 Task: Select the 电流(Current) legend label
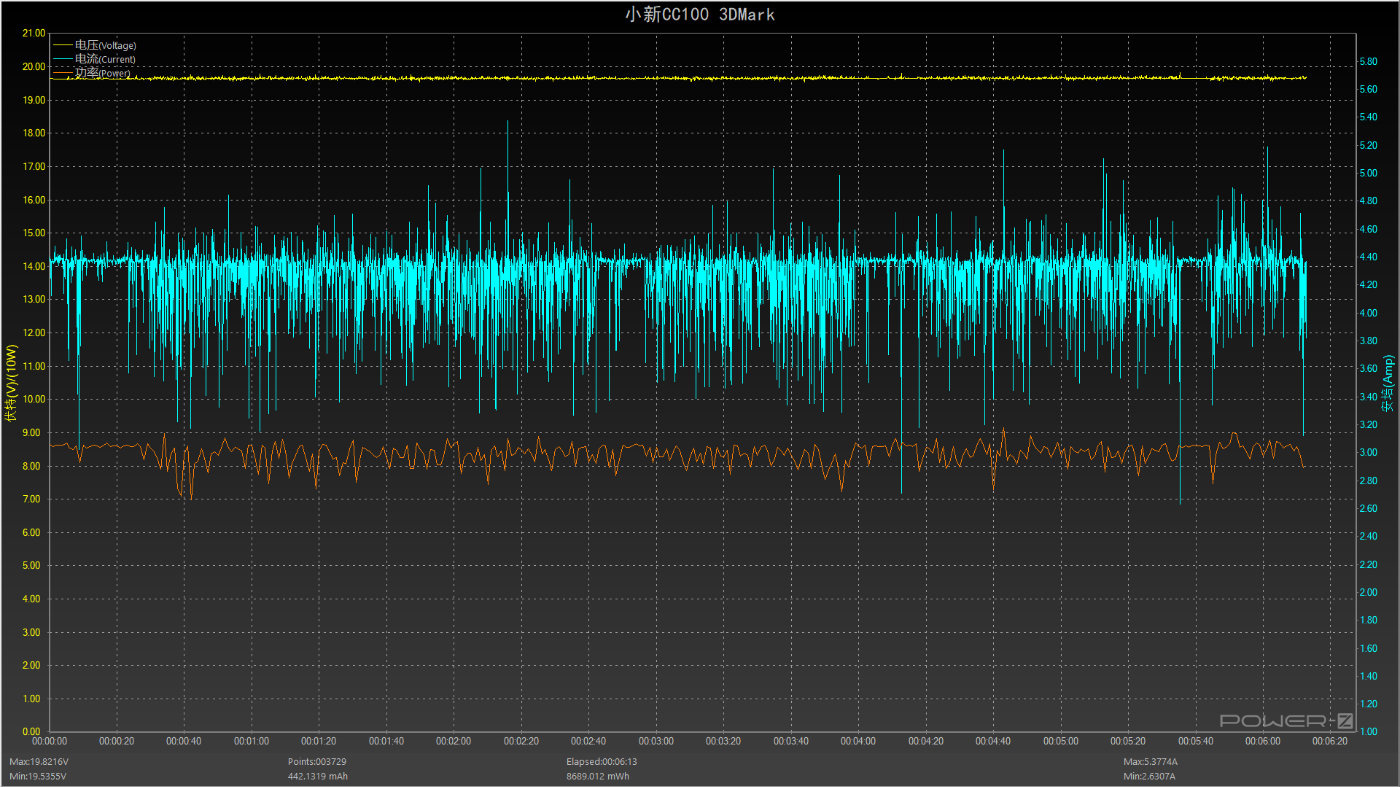pos(105,59)
